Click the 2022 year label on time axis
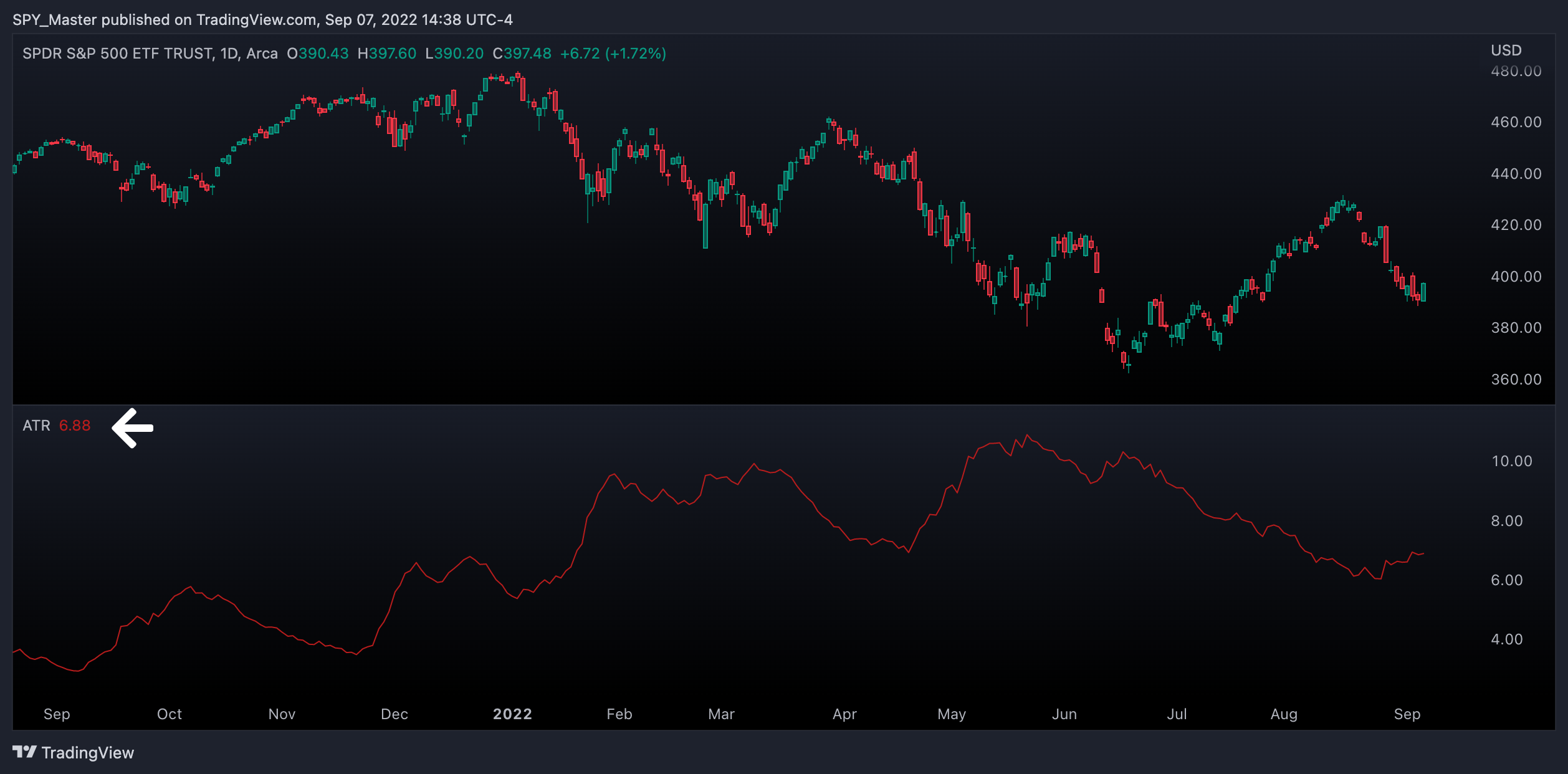This screenshot has width=1568, height=774. pos(513,714)
